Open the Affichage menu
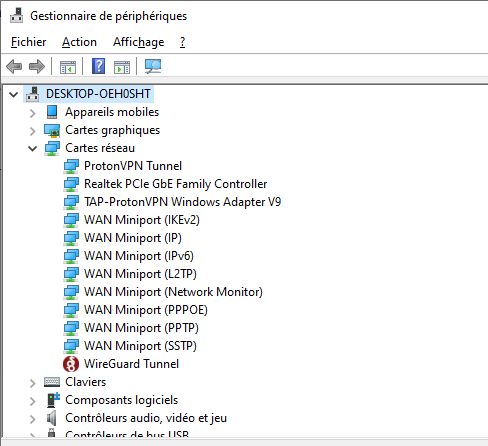The height and width of the screenshot is (446, 488). 139,42
